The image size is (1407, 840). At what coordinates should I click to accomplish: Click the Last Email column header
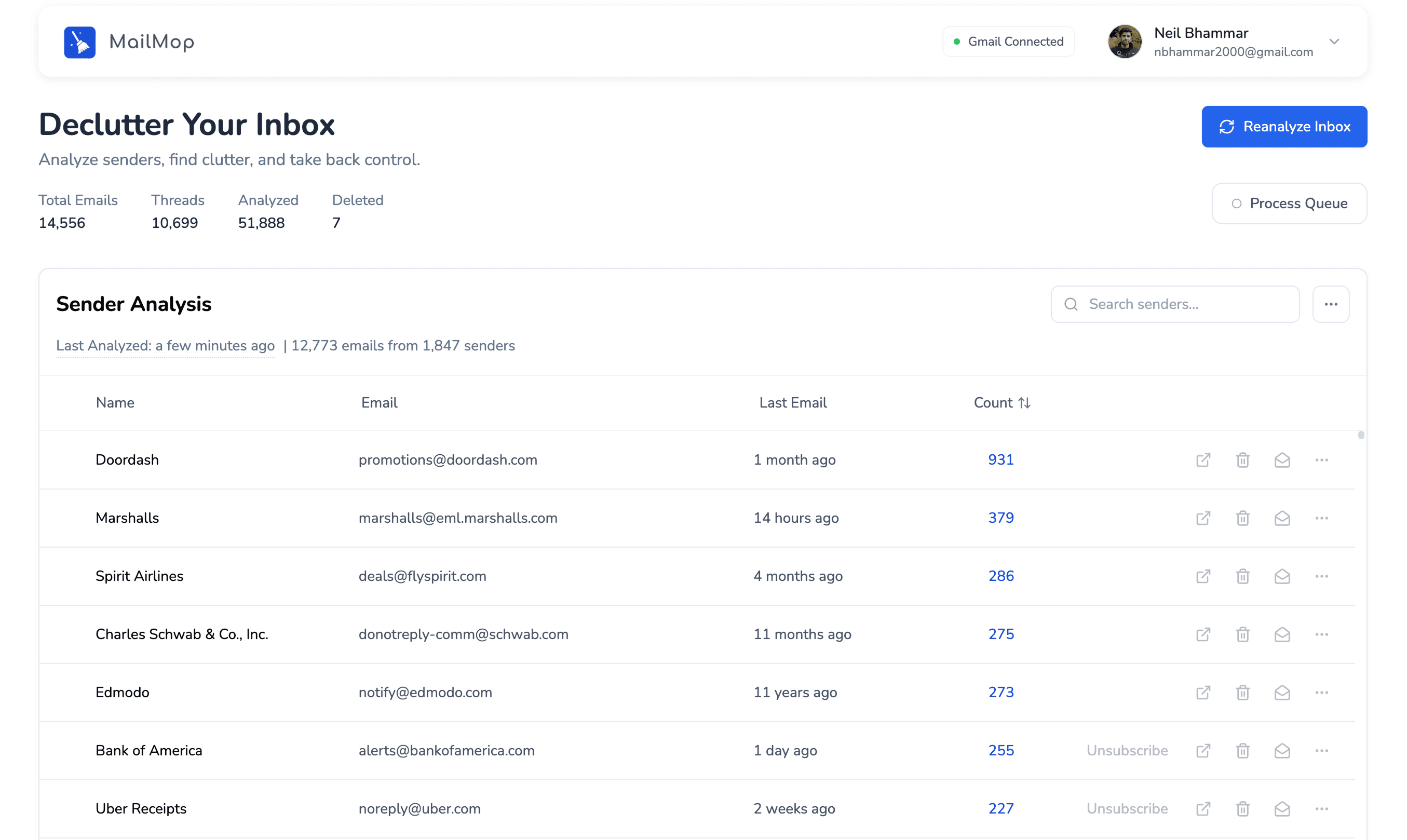click(x=792, y=402)
